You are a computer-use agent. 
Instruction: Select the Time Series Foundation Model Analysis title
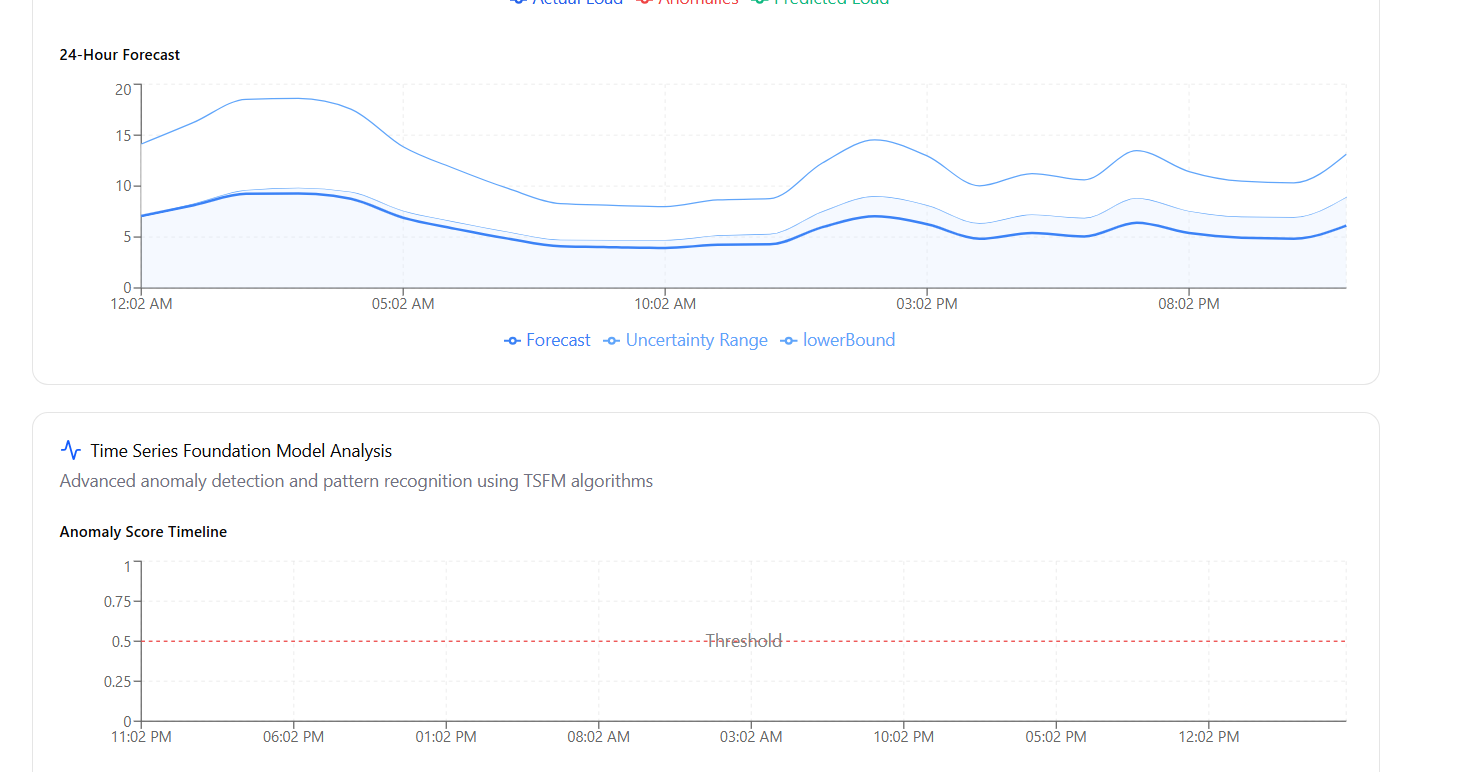click(x=241, y=451)
